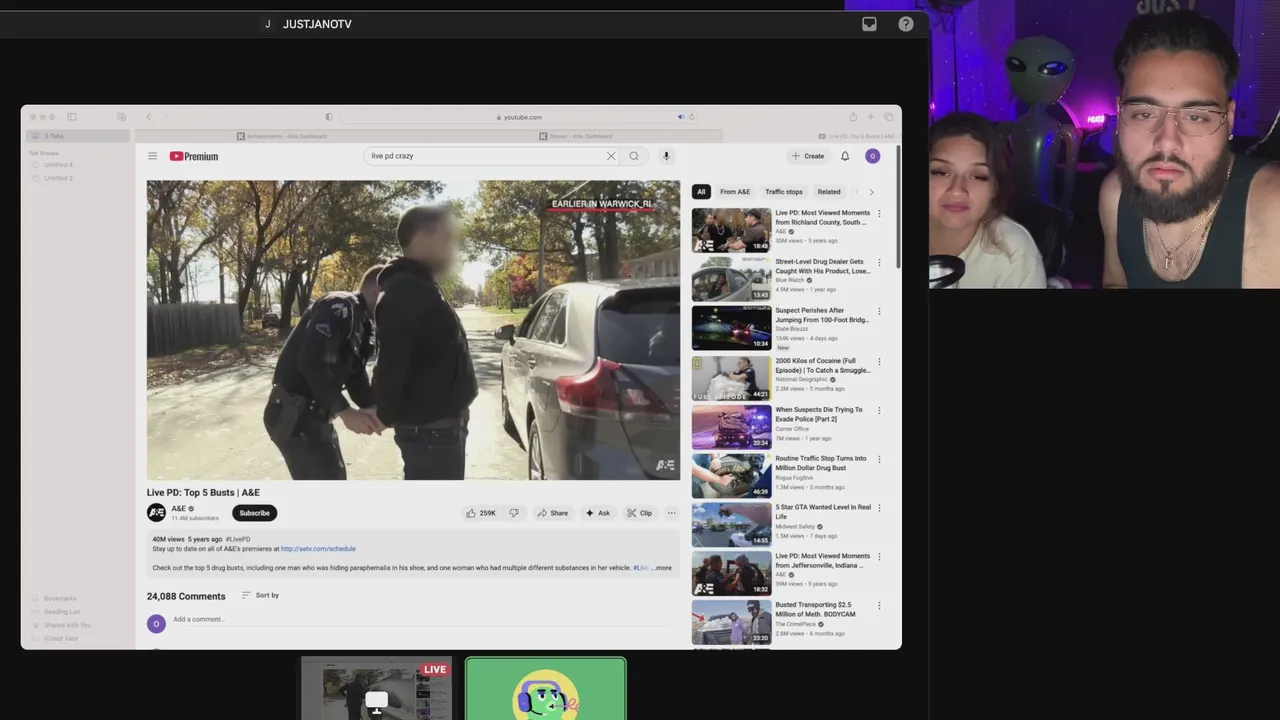
Task: Select the LIVE screen share thumbnail
Action: tap(376, 688)
